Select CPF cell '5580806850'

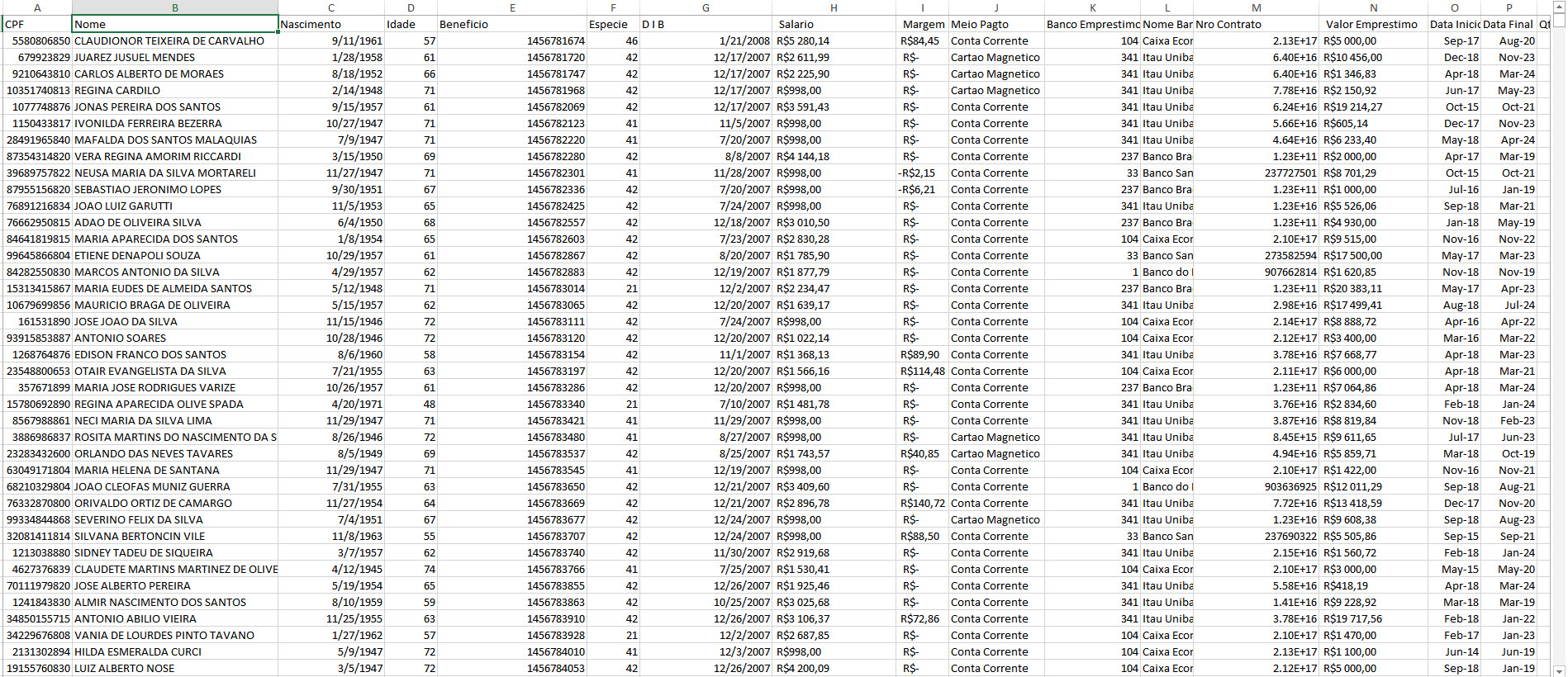(x=41, y=40)
